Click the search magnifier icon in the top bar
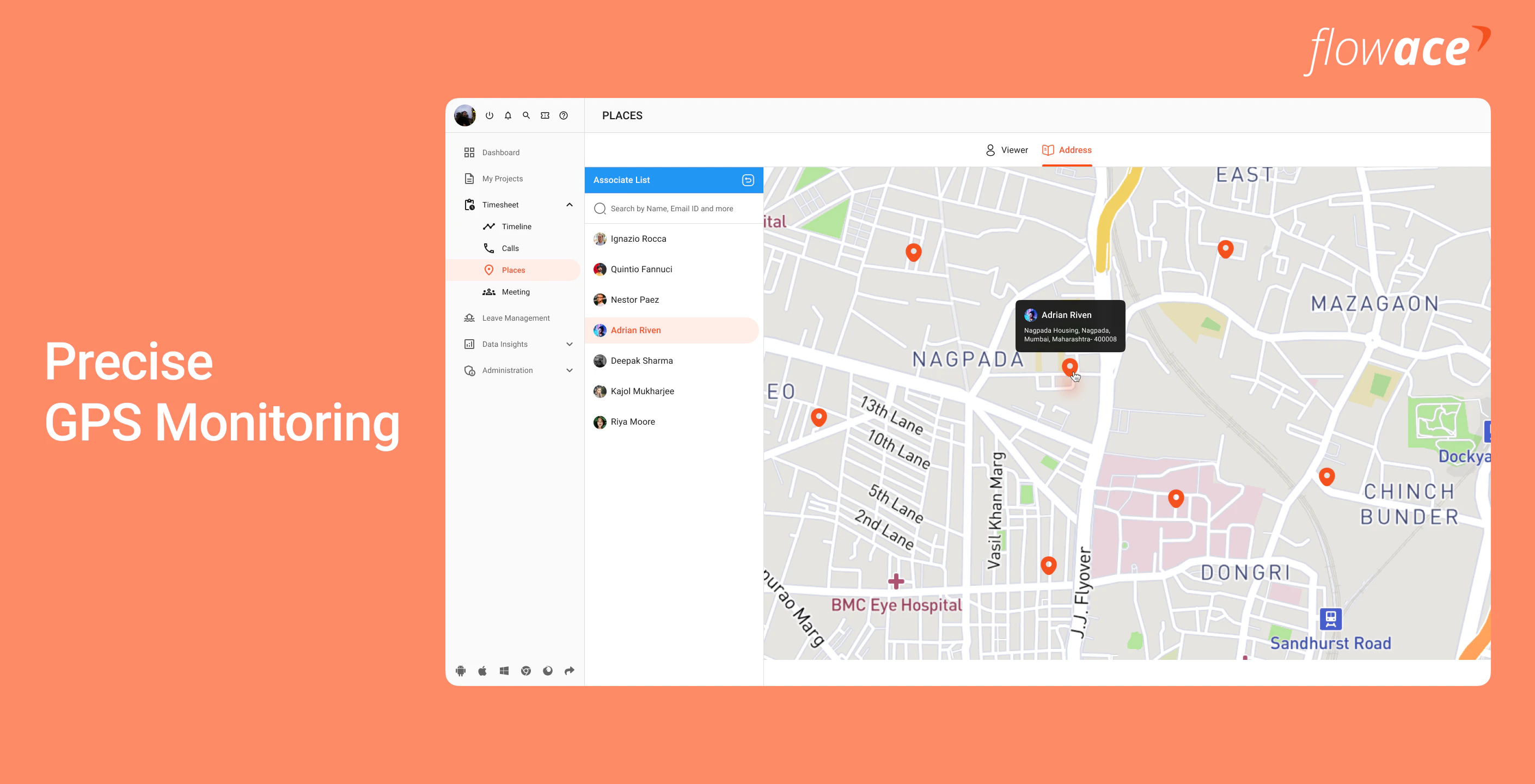Viewport: 1535px width, 784px height. pos(526,115)
